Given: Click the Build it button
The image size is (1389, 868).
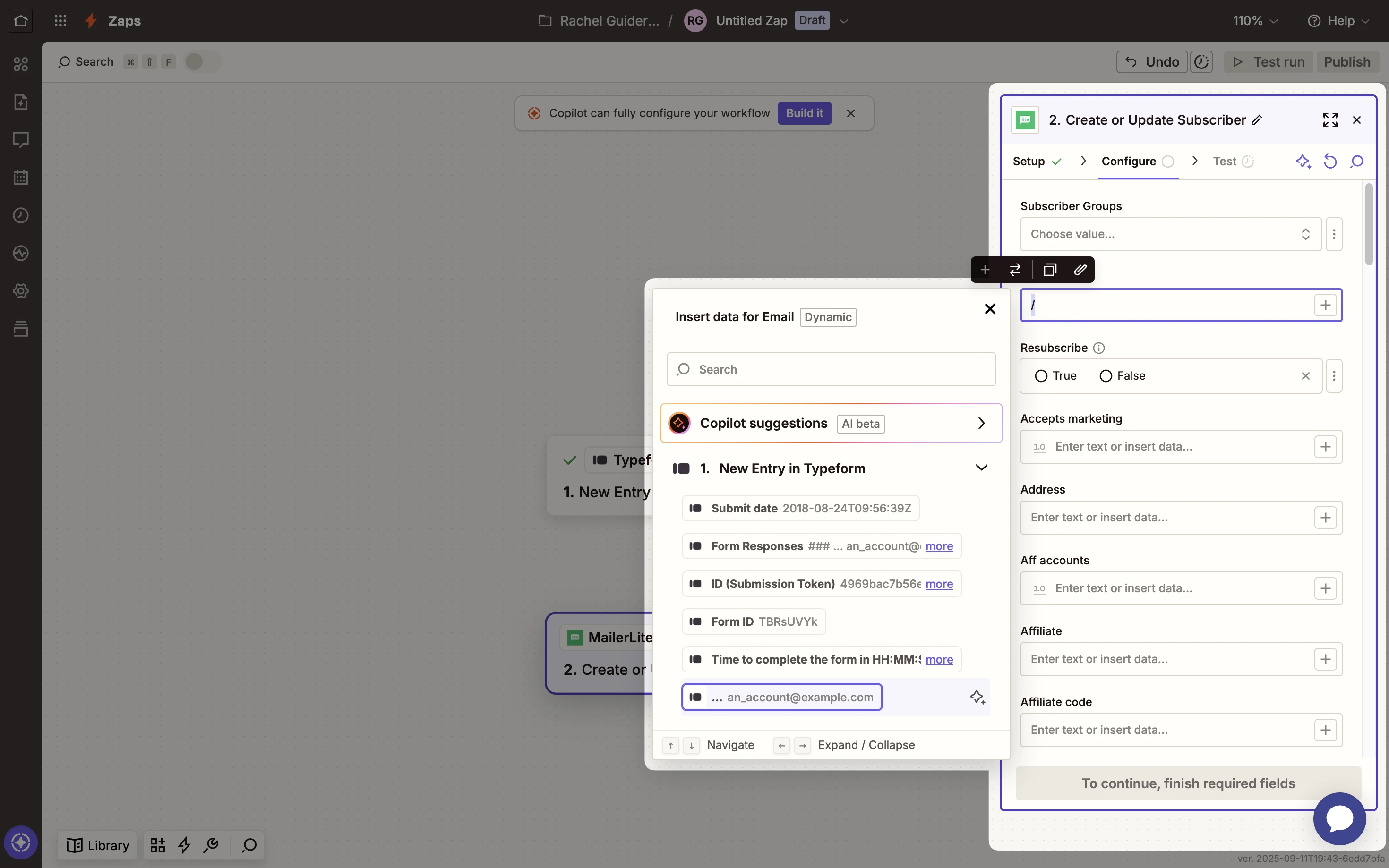Looking at the screenshot, I should [x=805, y=113].
